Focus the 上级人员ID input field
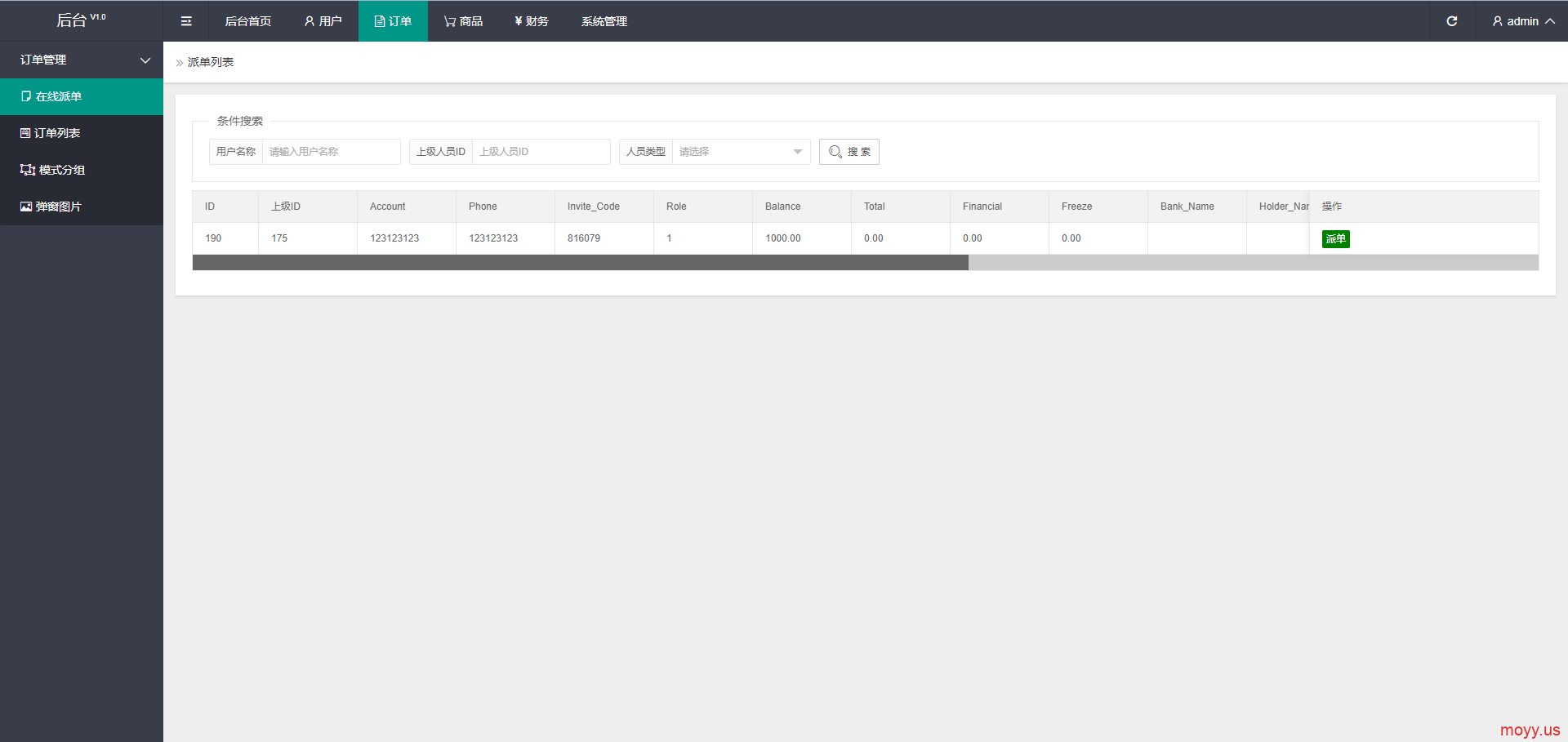The width and height of the screenshot is (1568, 742). (x=541, y=152)
